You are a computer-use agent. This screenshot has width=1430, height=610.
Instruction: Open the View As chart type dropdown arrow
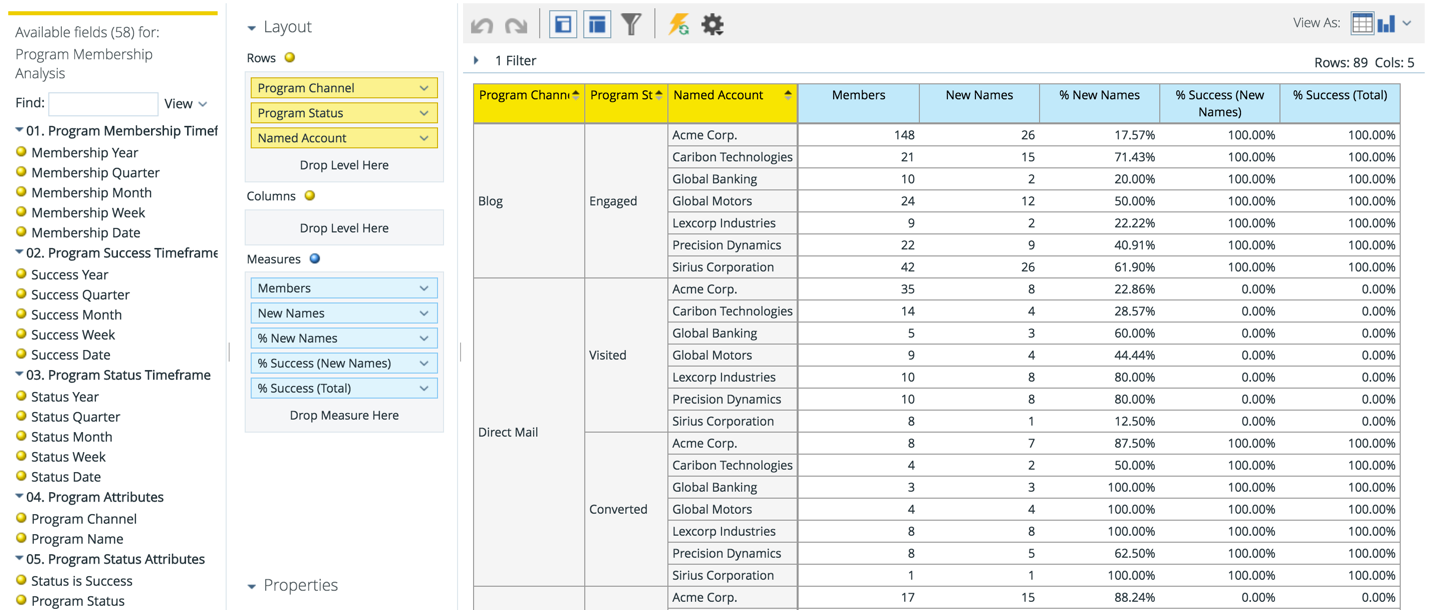click(x=1407, y=23)
